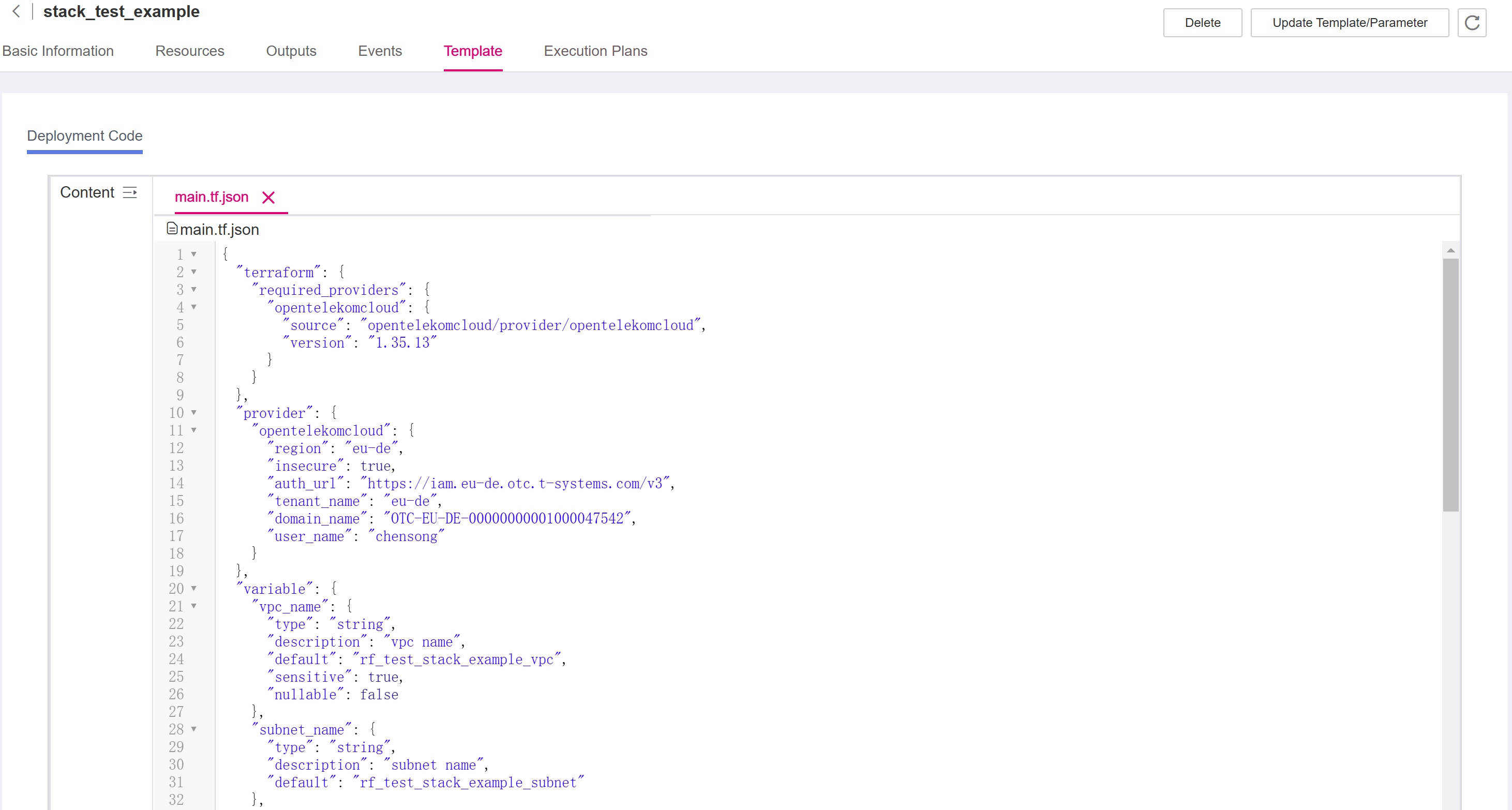Collapse required_providers block at line 3
Viewport: 1512px width, 810px height.
click(193, 289)
